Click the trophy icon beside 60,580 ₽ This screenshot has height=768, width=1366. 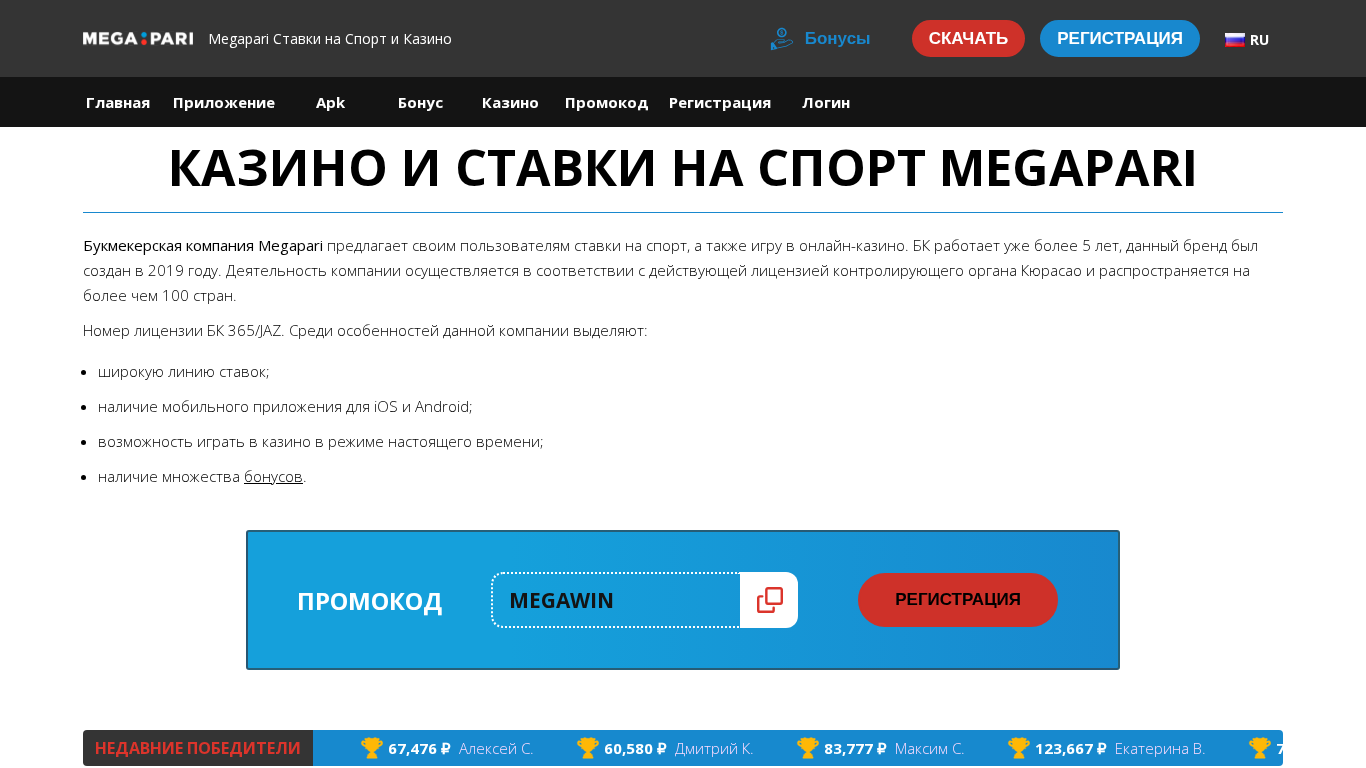[588, 748]
